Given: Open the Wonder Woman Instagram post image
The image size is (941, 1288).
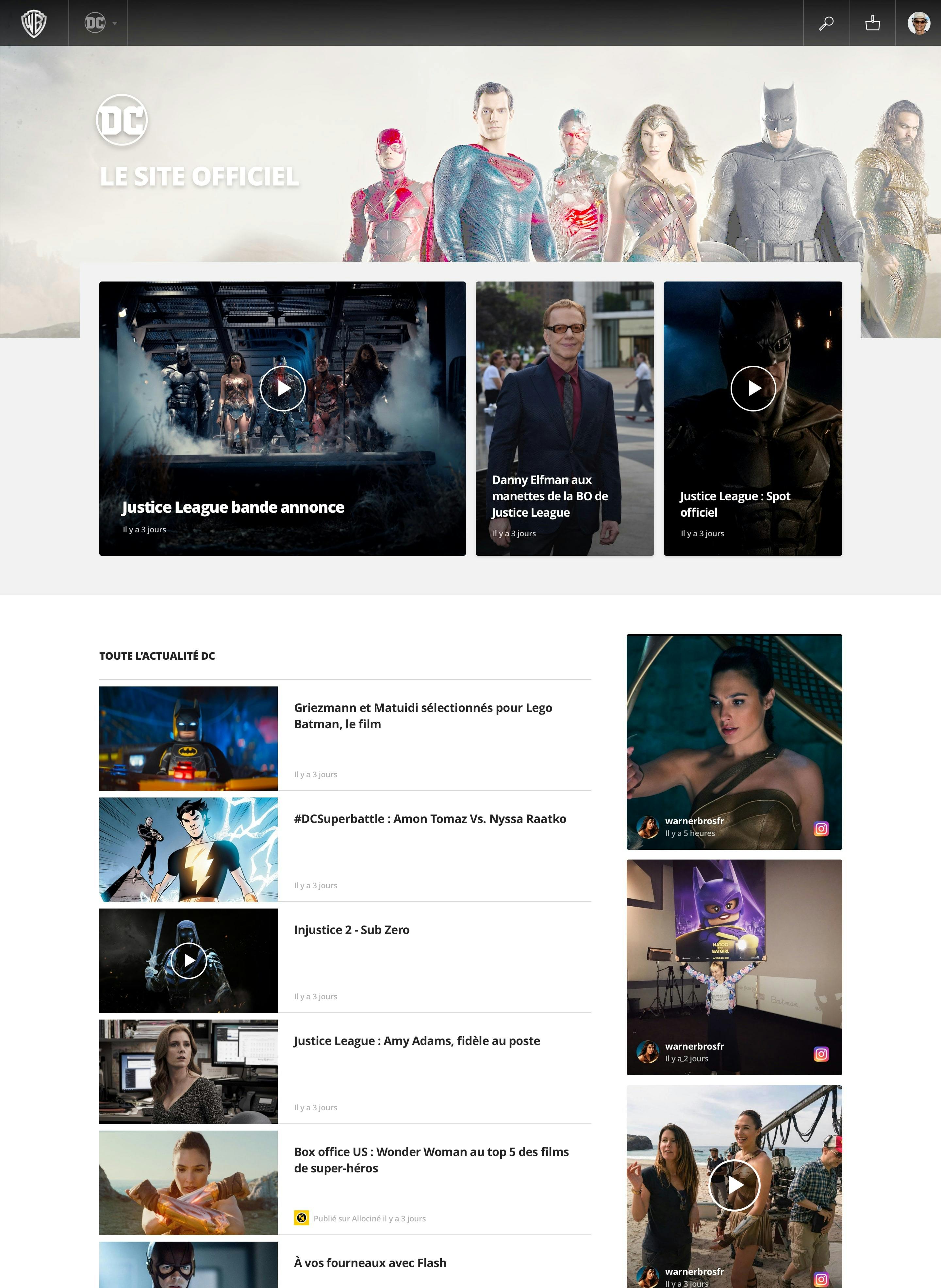Looking at the screenshot, I should (734, 742).
